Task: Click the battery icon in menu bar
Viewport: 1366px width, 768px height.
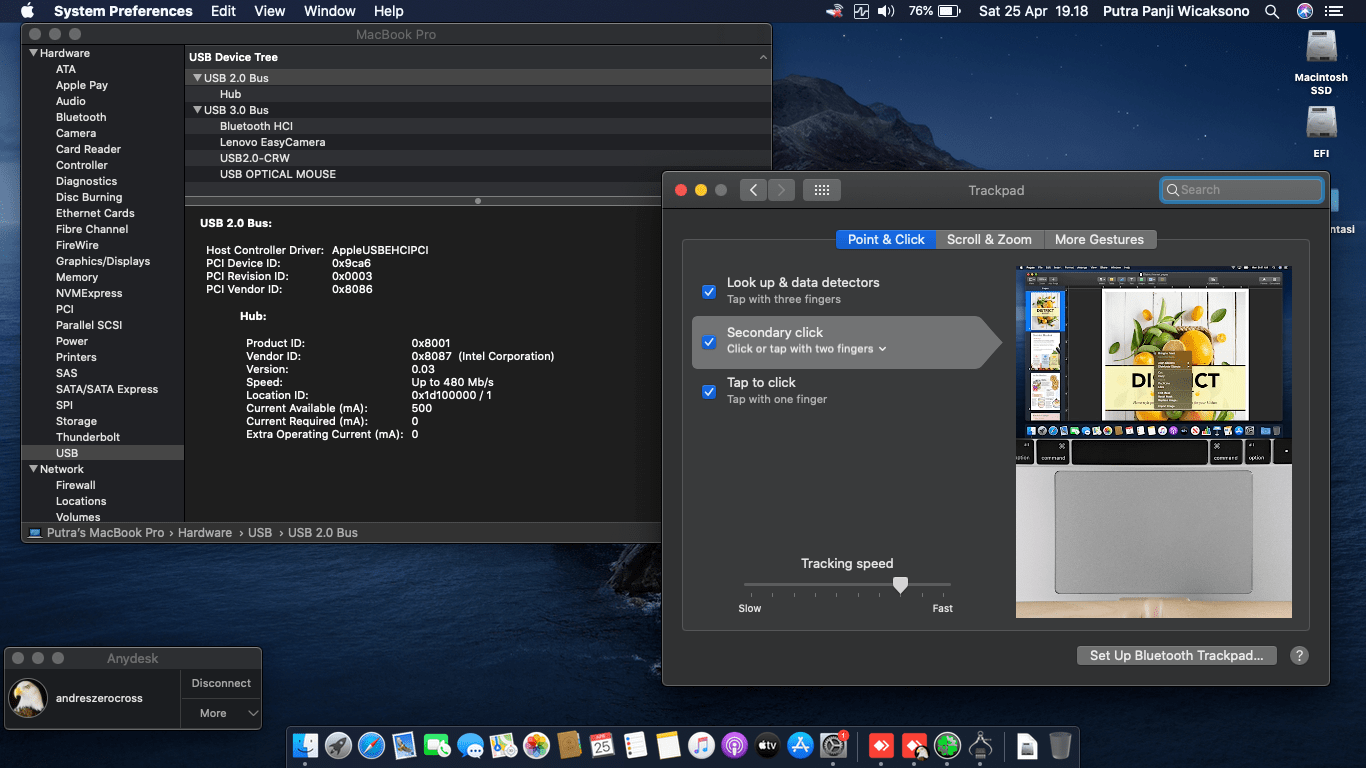Action: [949, 11]
